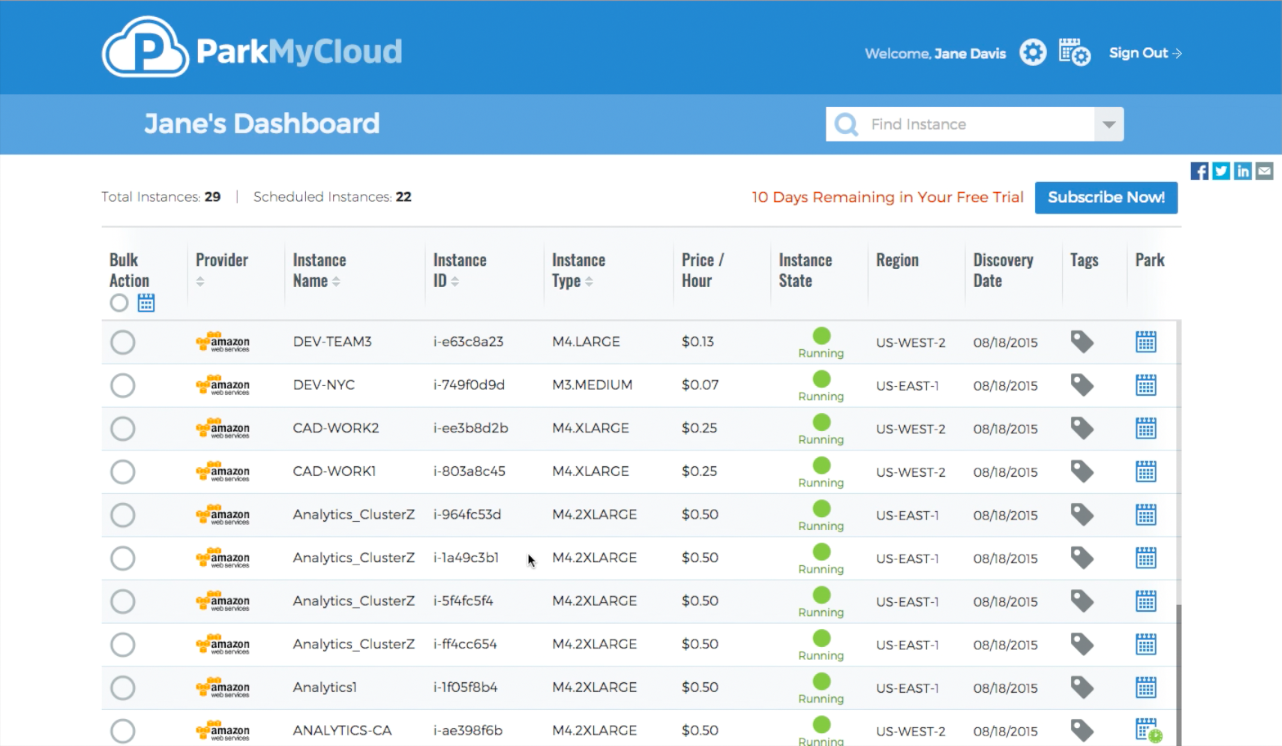Click the Running status indicator for CAD-WORK1
1282x746 pixels.
820,466
